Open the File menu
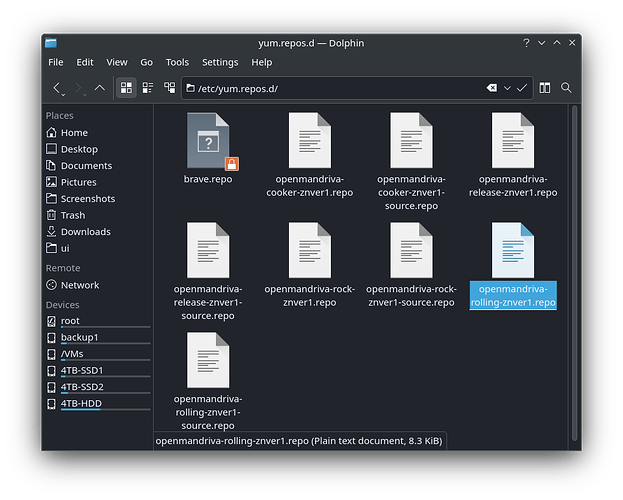The width and height of the screenshot is (623, 500). [56, 62]
